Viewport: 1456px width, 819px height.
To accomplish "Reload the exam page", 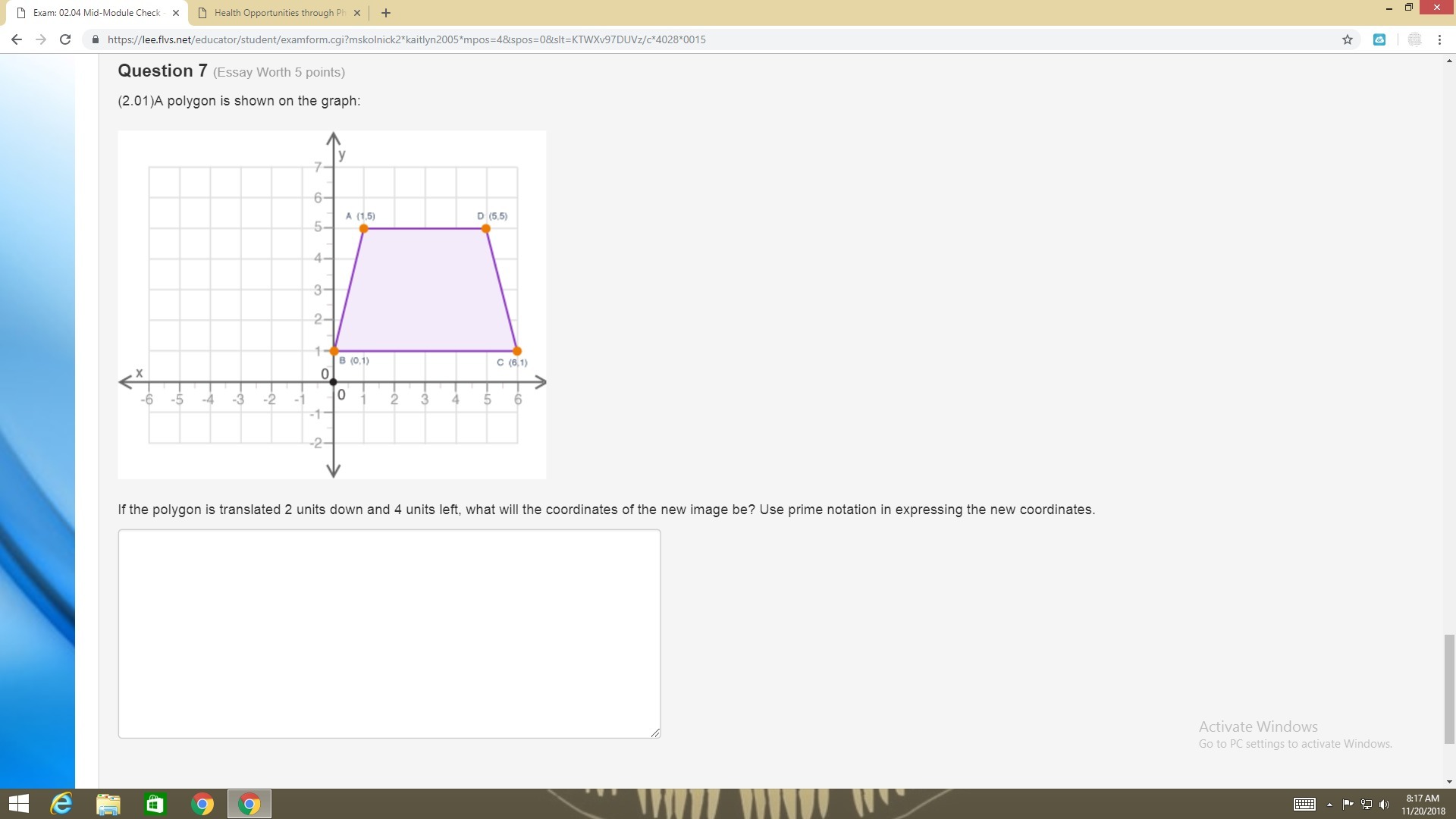I will point(65,39).
